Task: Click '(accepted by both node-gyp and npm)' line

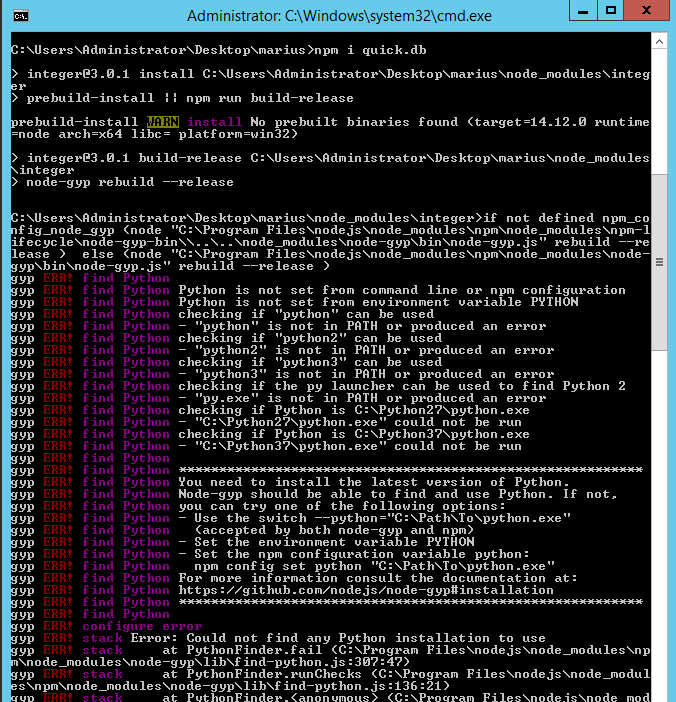Action: 334,530
